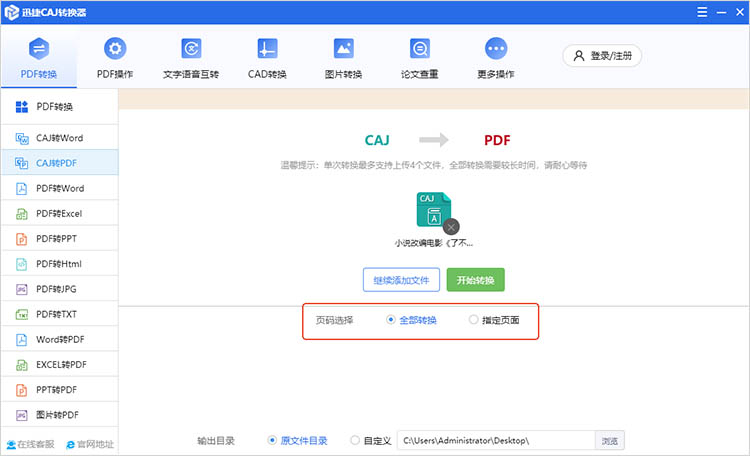This screenshot has width=750, height=456.
Task: Enable the 自定义 output directory option
Action: coord(355,440)
